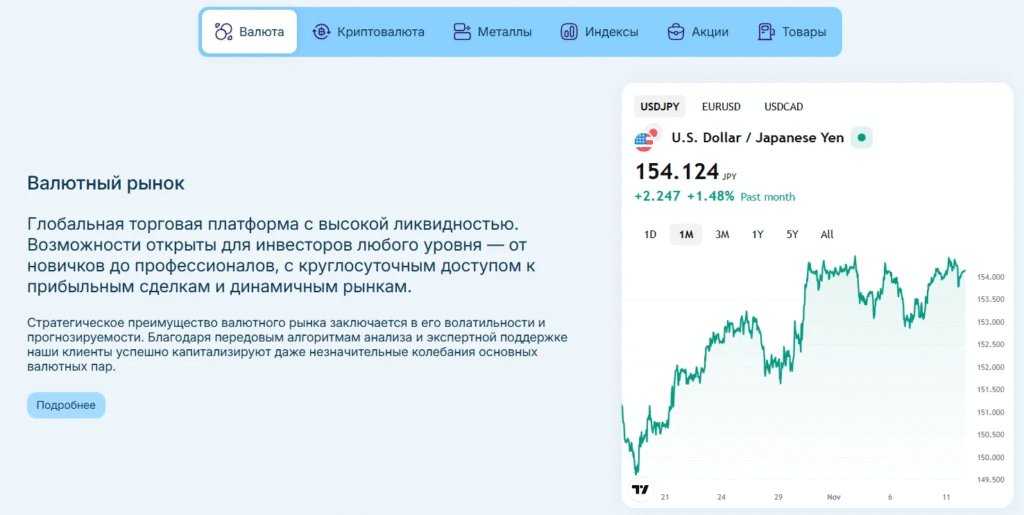1024x515 pixels.
Task: Select the USDJPY symbol tab
Action: point(660,107)
